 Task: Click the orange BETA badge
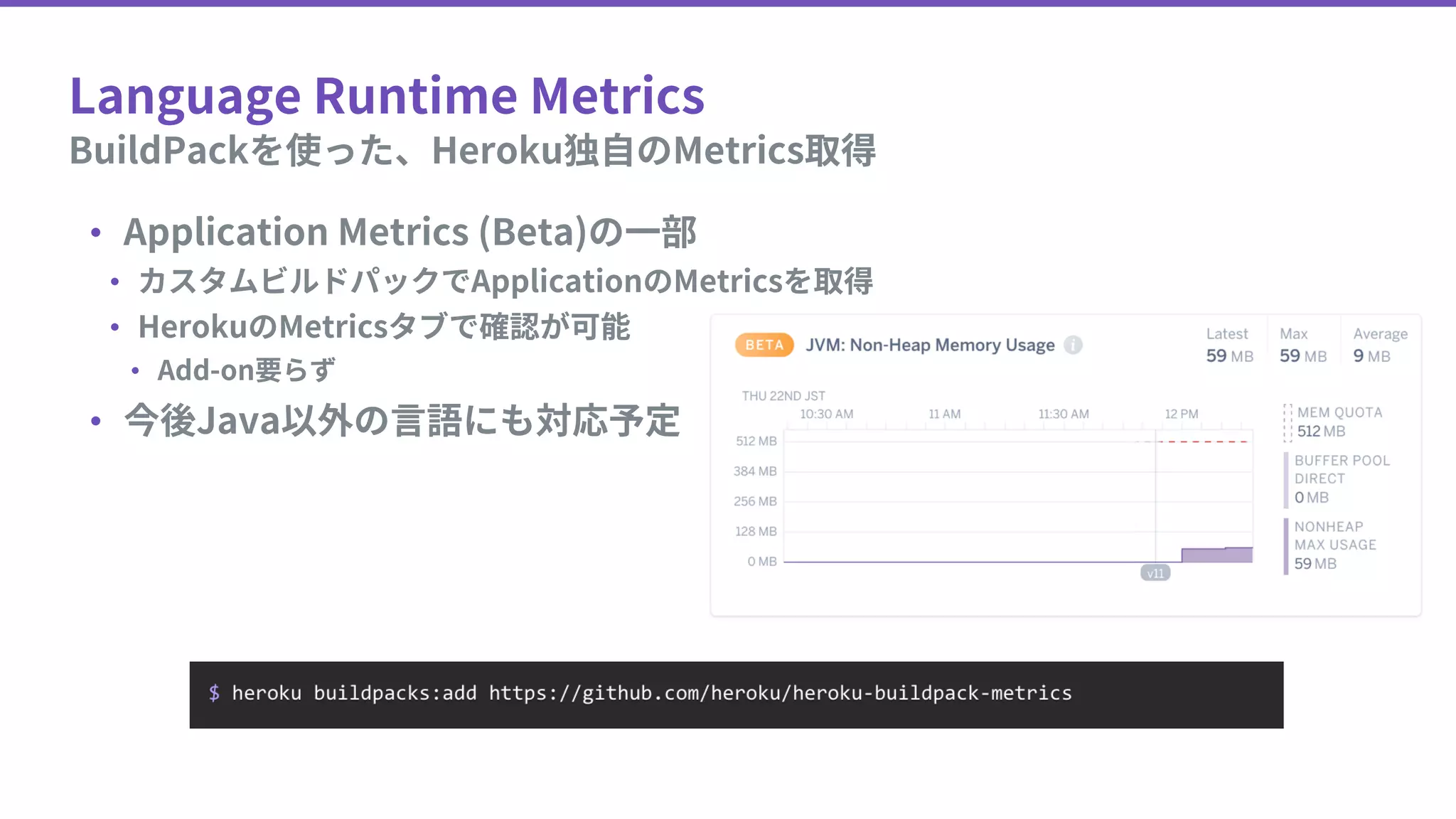tap(764, 346)
